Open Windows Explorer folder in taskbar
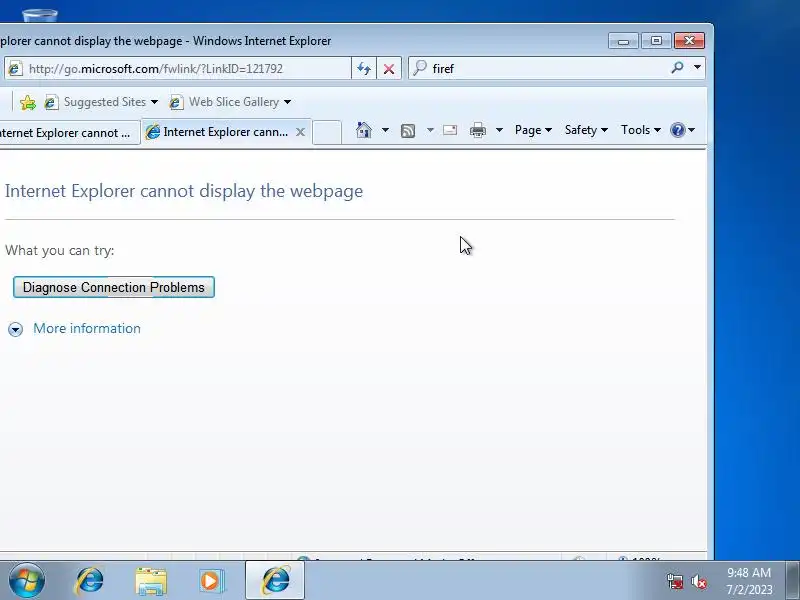 (x=151, y=581)
